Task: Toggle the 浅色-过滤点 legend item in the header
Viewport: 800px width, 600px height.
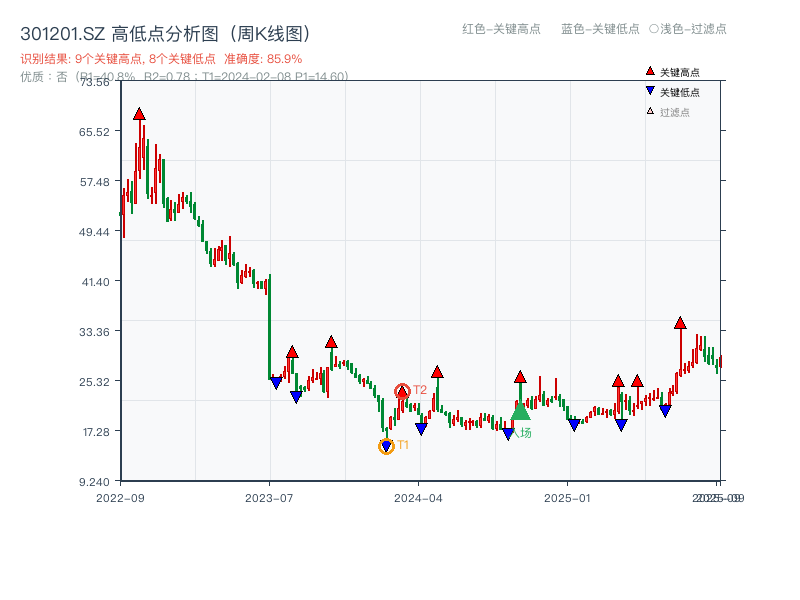Action: [690, 29]
